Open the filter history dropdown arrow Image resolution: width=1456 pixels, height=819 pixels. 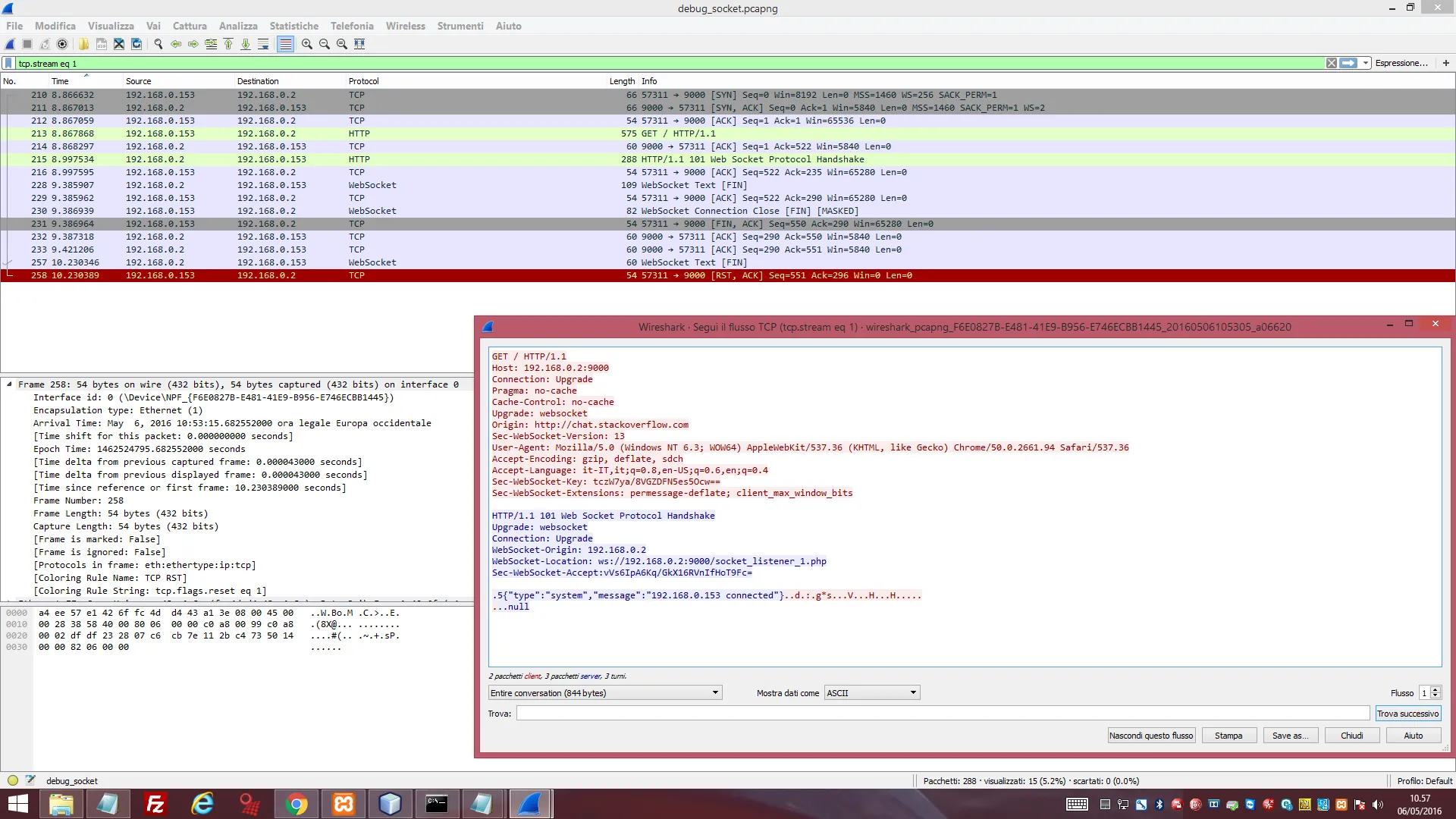click(x=1366, y=63)
